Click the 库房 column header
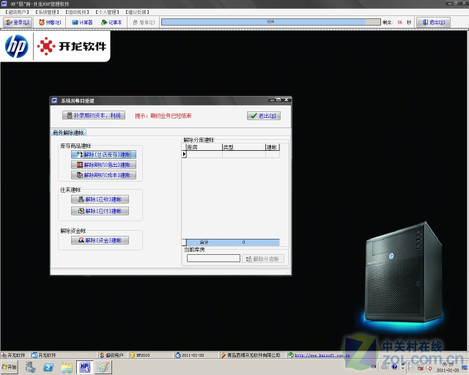 point(204,147)
